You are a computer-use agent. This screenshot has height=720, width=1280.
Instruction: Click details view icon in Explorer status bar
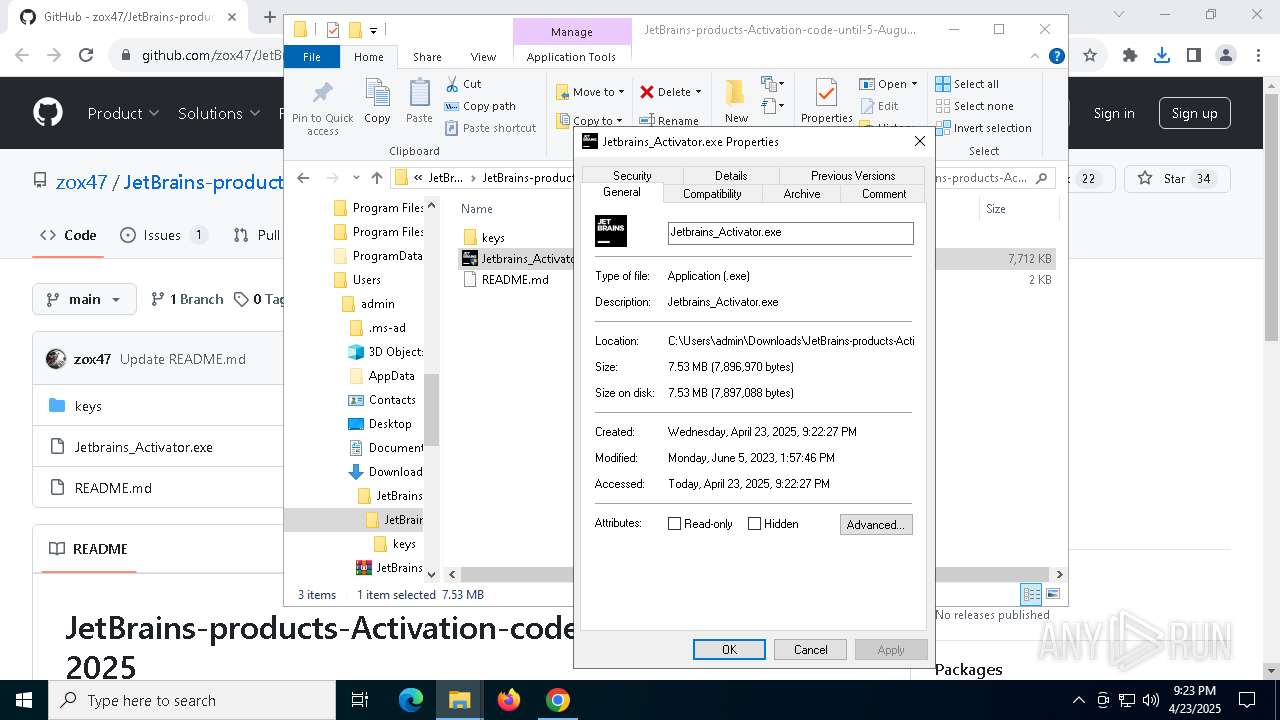point(1031,594)
